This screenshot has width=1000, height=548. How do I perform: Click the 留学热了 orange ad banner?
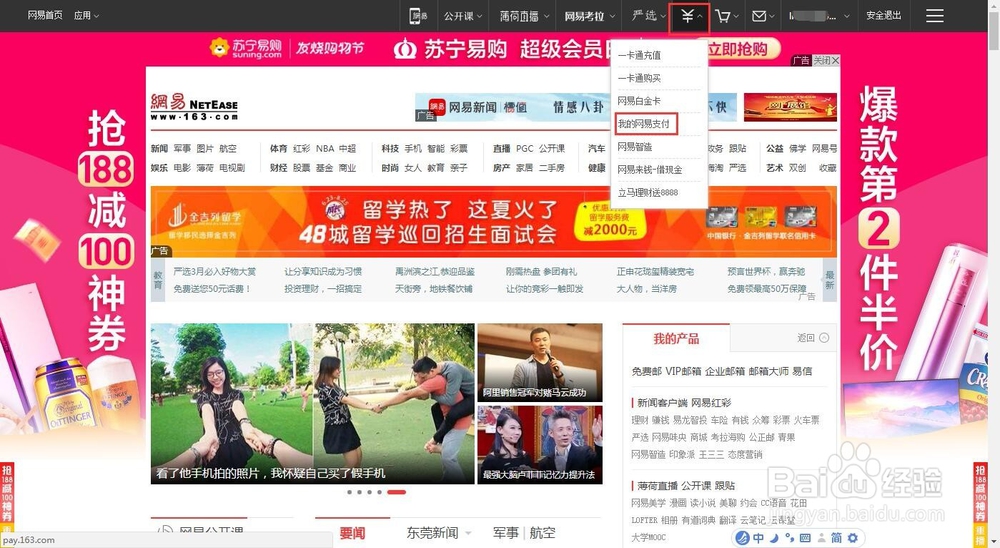coord(494,221)
